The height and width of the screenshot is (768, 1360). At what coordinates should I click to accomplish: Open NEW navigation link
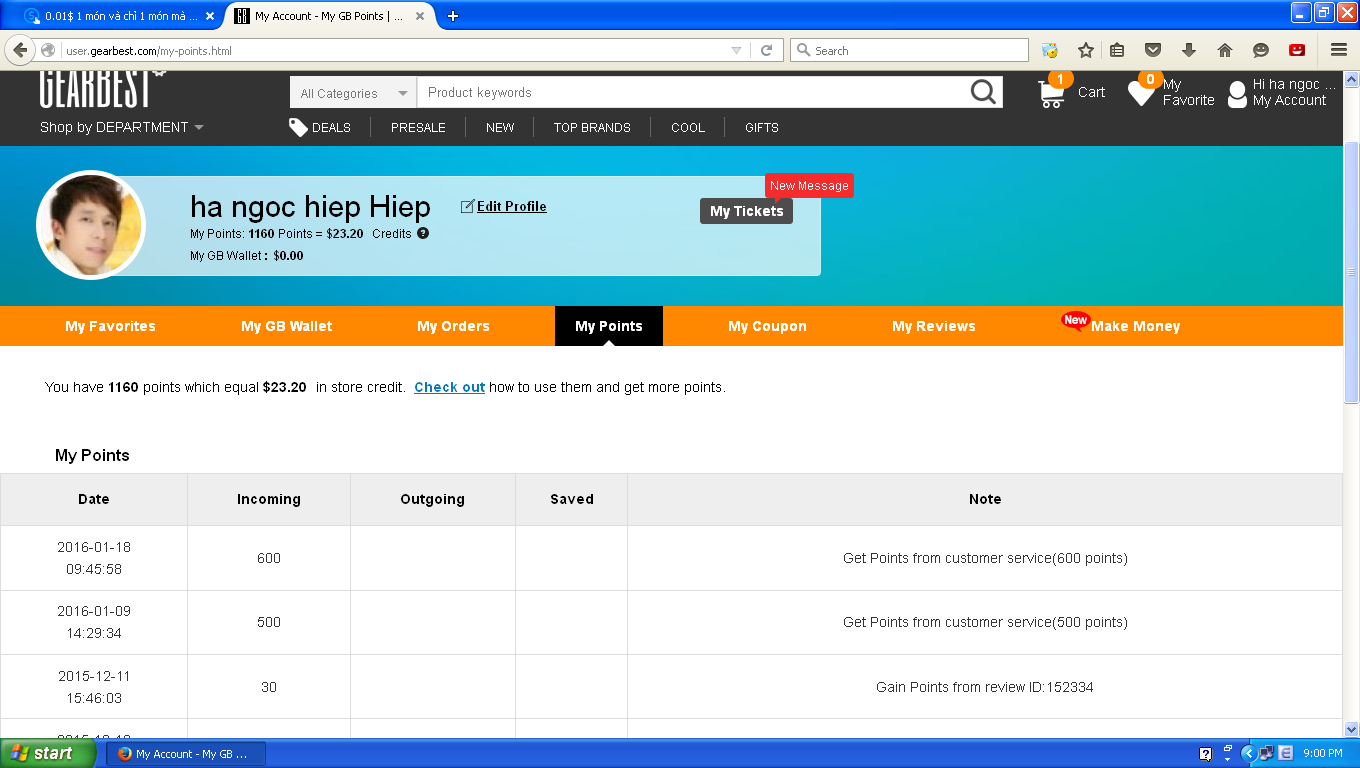[500, 127]
